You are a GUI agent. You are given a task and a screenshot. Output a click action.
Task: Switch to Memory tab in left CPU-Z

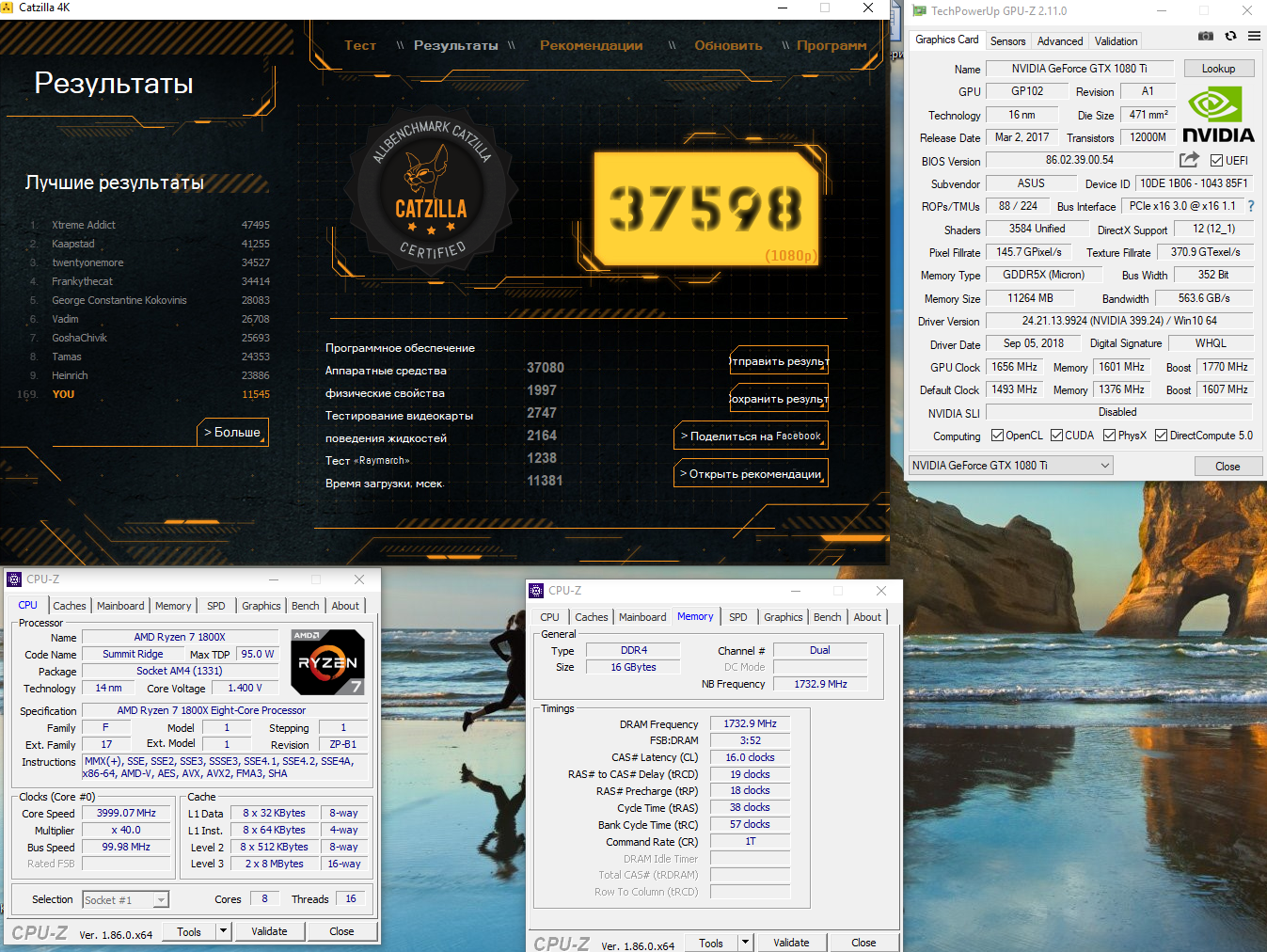click(x=173, y=606)
